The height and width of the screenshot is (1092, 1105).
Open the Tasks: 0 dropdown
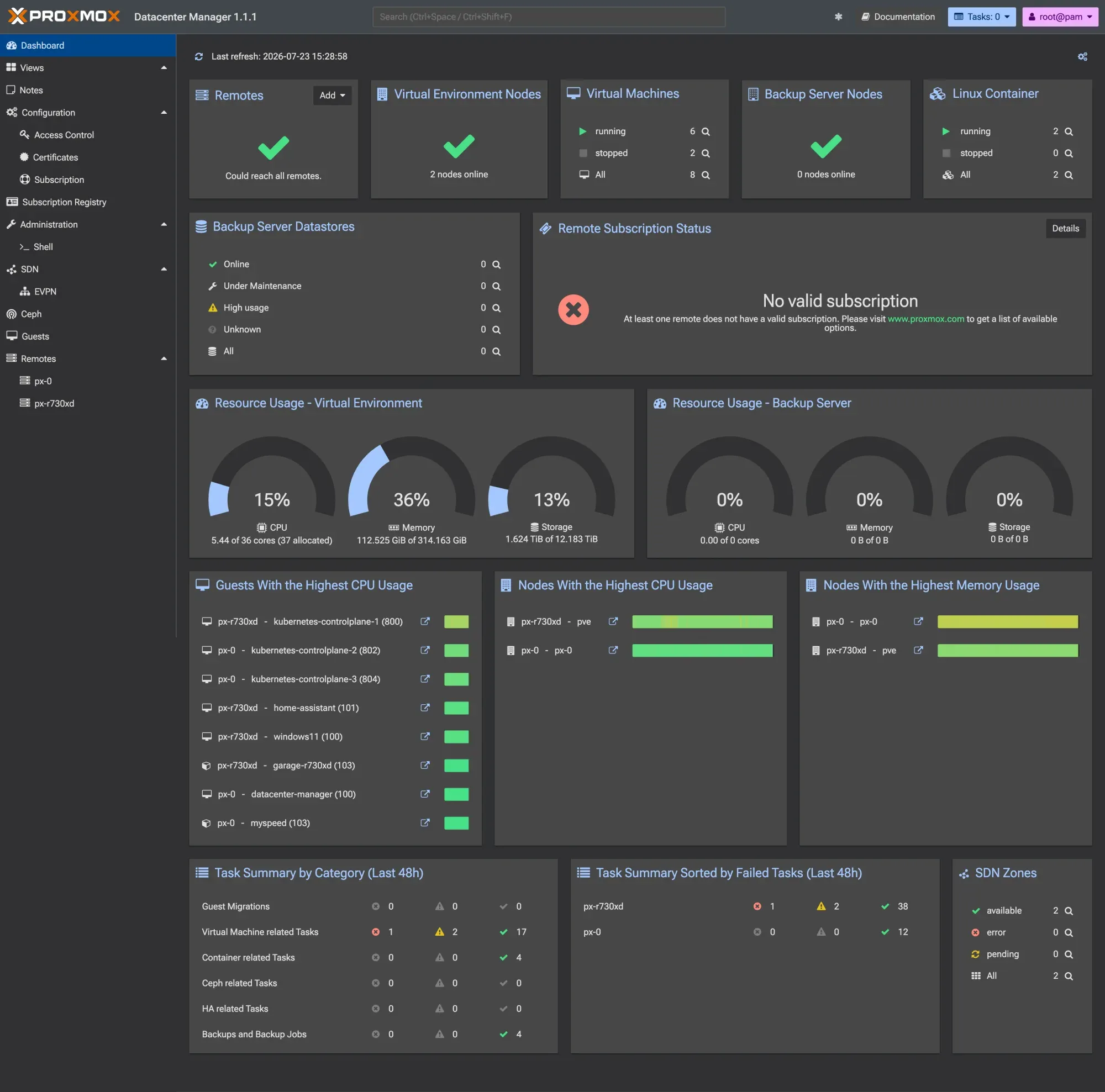(x=981, y=17)
